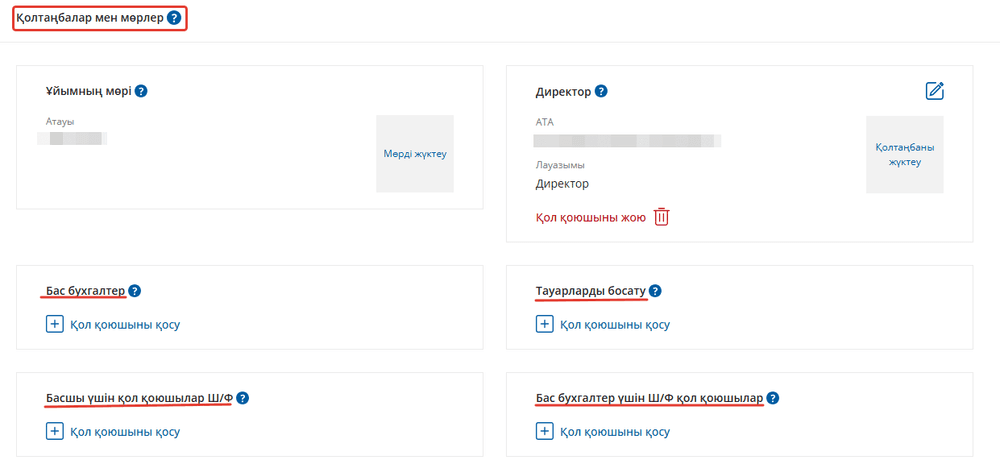Screen dimensions: 1000x476
Task: Upload stamp via Мөрді жүктеу
Action: [x=415, y=154]
